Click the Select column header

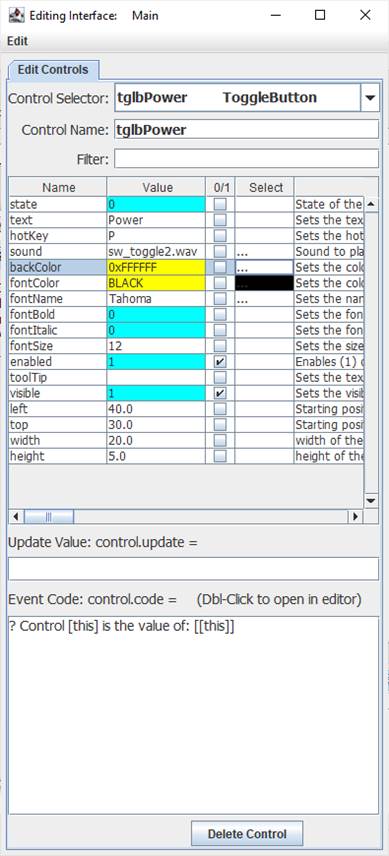[x=265, y=187]
